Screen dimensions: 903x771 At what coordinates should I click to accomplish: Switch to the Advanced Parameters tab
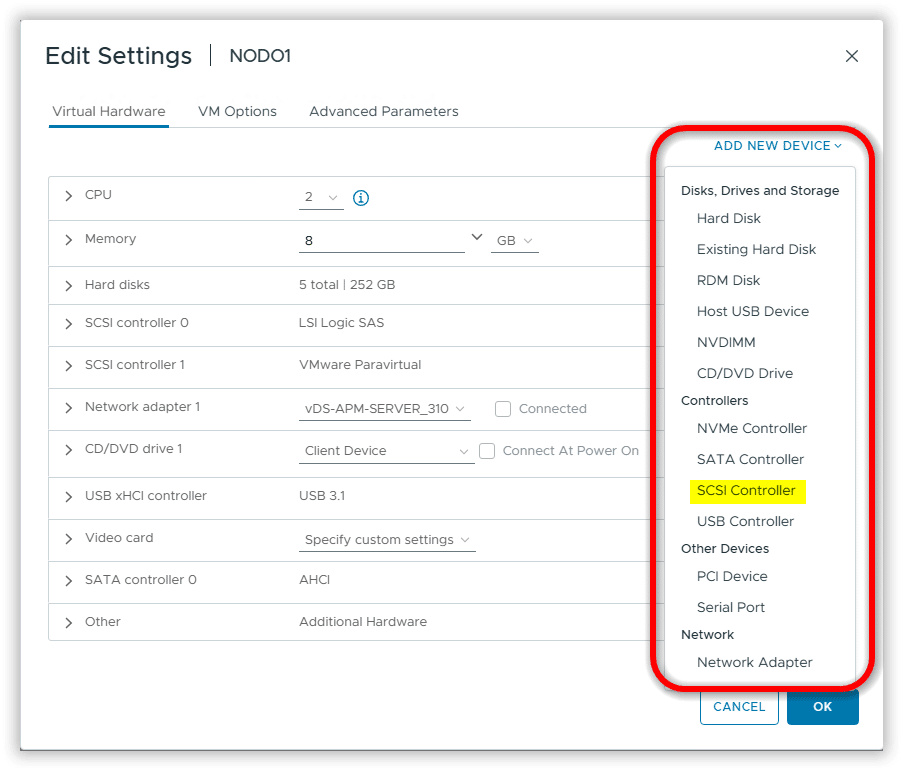click(x=383, y=112)
